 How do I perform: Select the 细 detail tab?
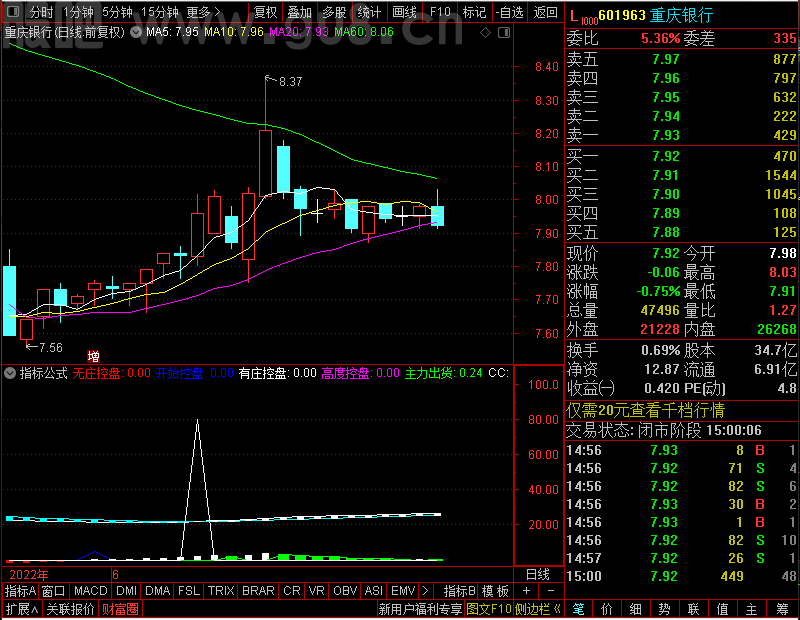(x=636, y=609)
